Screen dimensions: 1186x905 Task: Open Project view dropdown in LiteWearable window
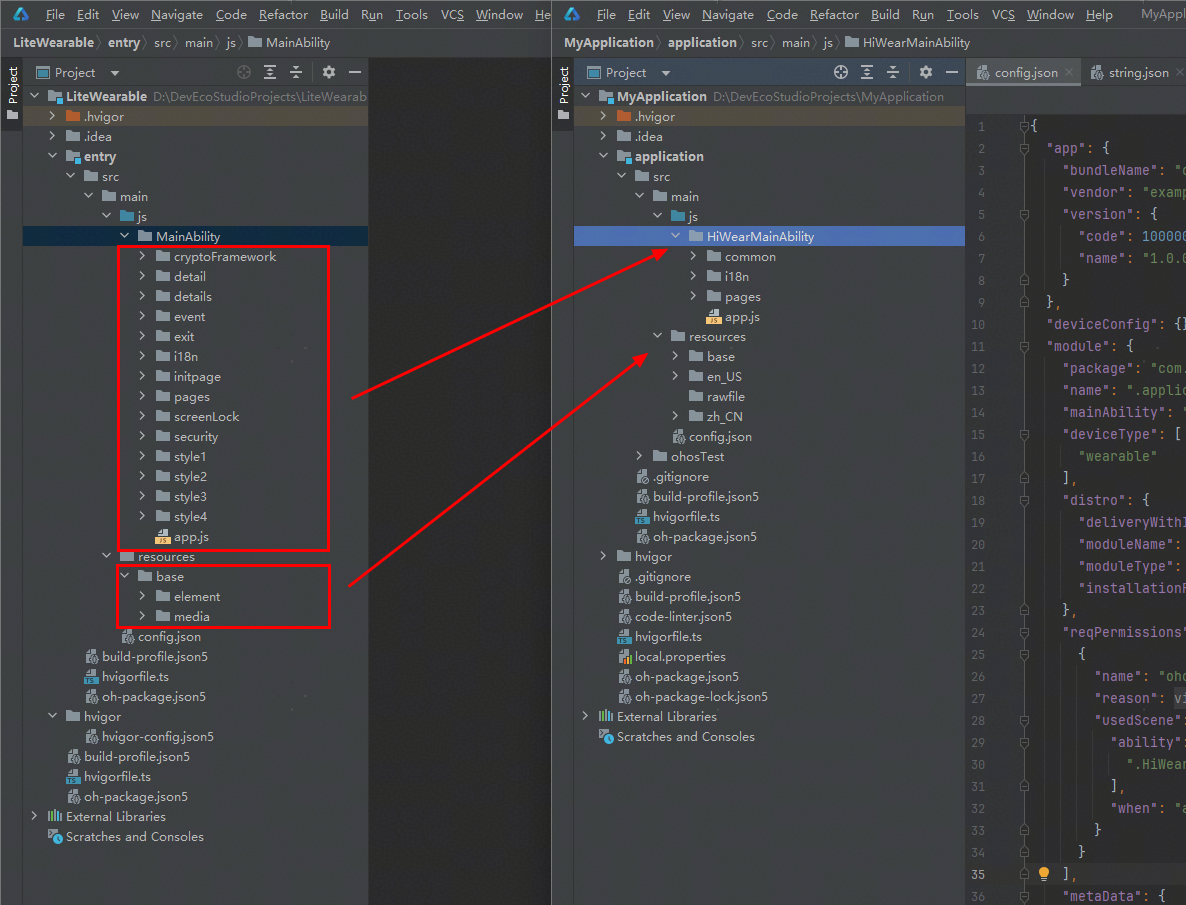point(115,73)
